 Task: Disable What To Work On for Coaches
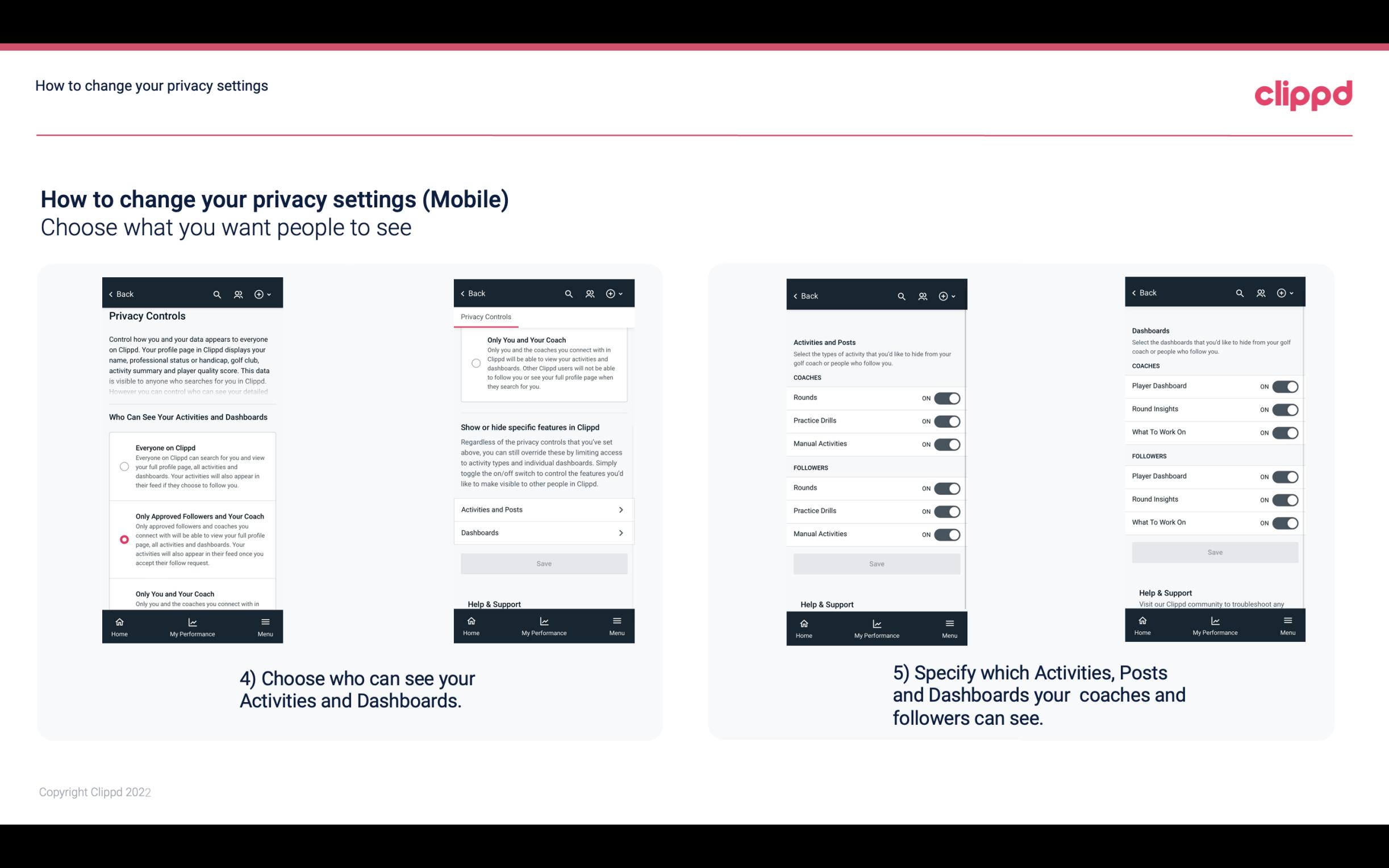coord(1284,432)
